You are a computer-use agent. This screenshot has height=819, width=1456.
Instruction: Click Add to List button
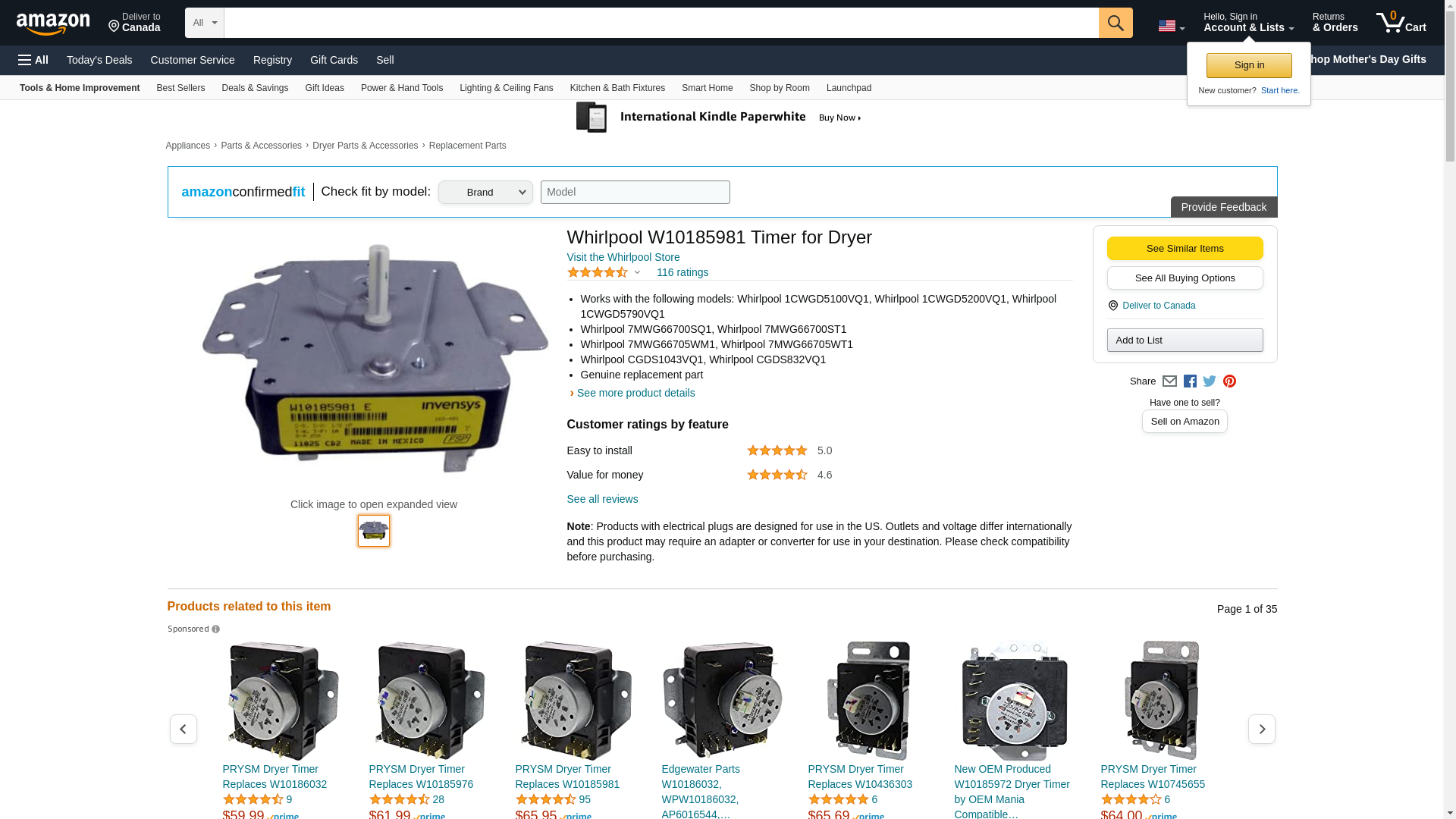coord(1185,340)
